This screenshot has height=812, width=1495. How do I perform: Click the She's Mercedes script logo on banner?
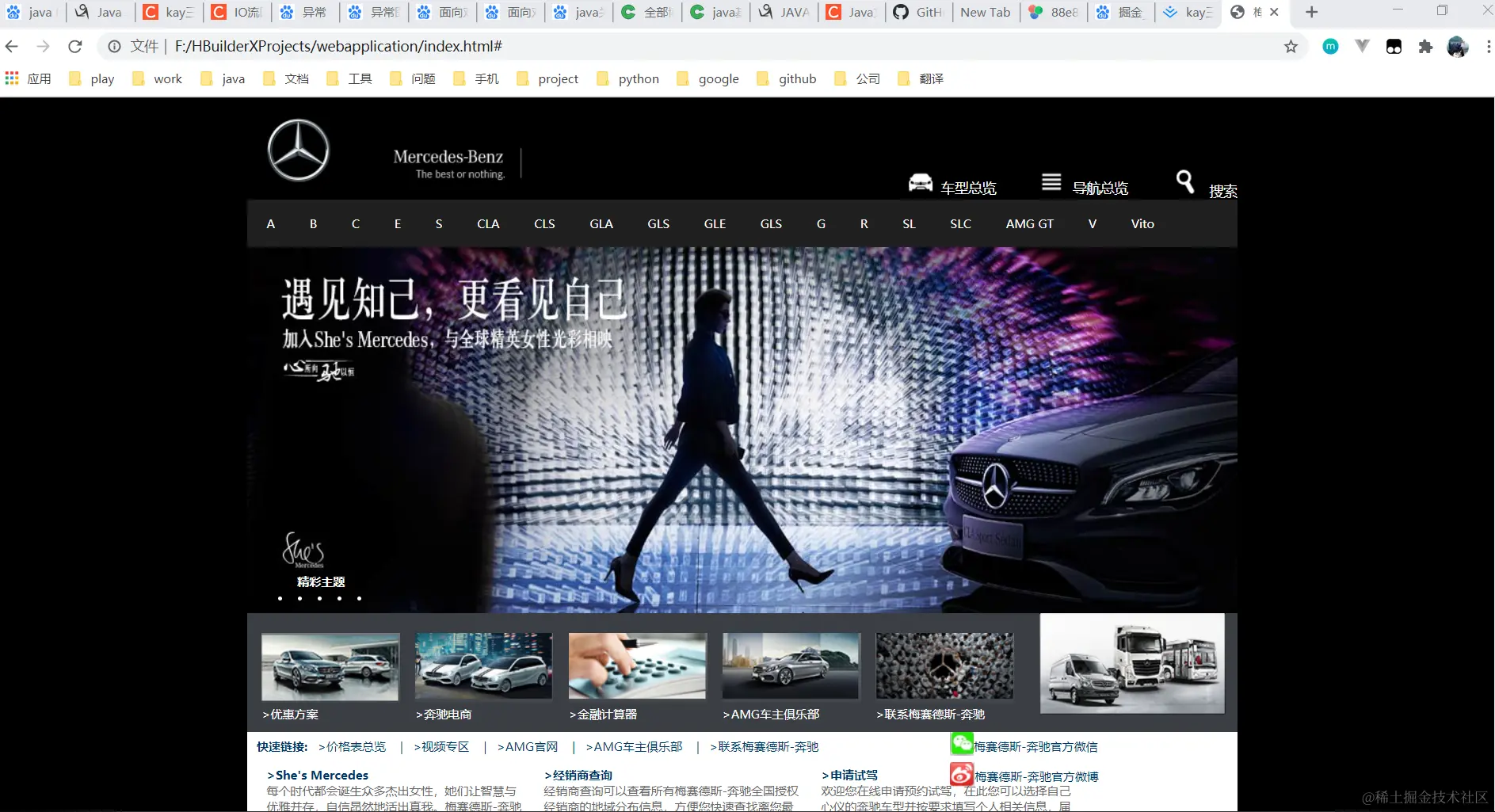pyautogui.click(x=303, y=550)
